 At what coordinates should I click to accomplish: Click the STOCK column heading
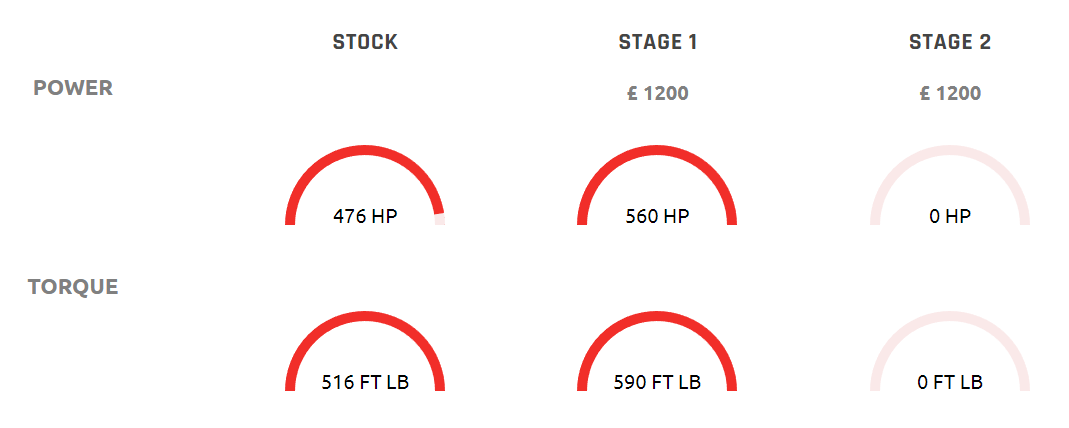coord(365,42)
